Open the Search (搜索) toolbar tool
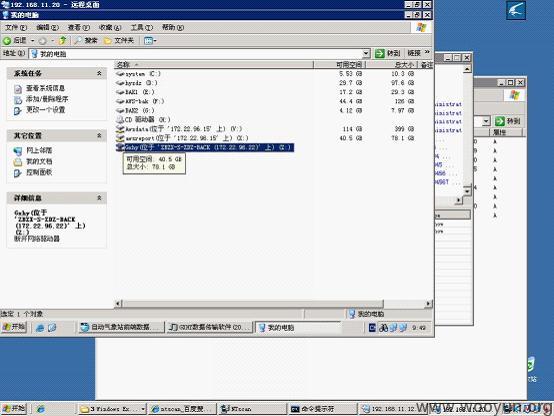 [x=86, y=40]
